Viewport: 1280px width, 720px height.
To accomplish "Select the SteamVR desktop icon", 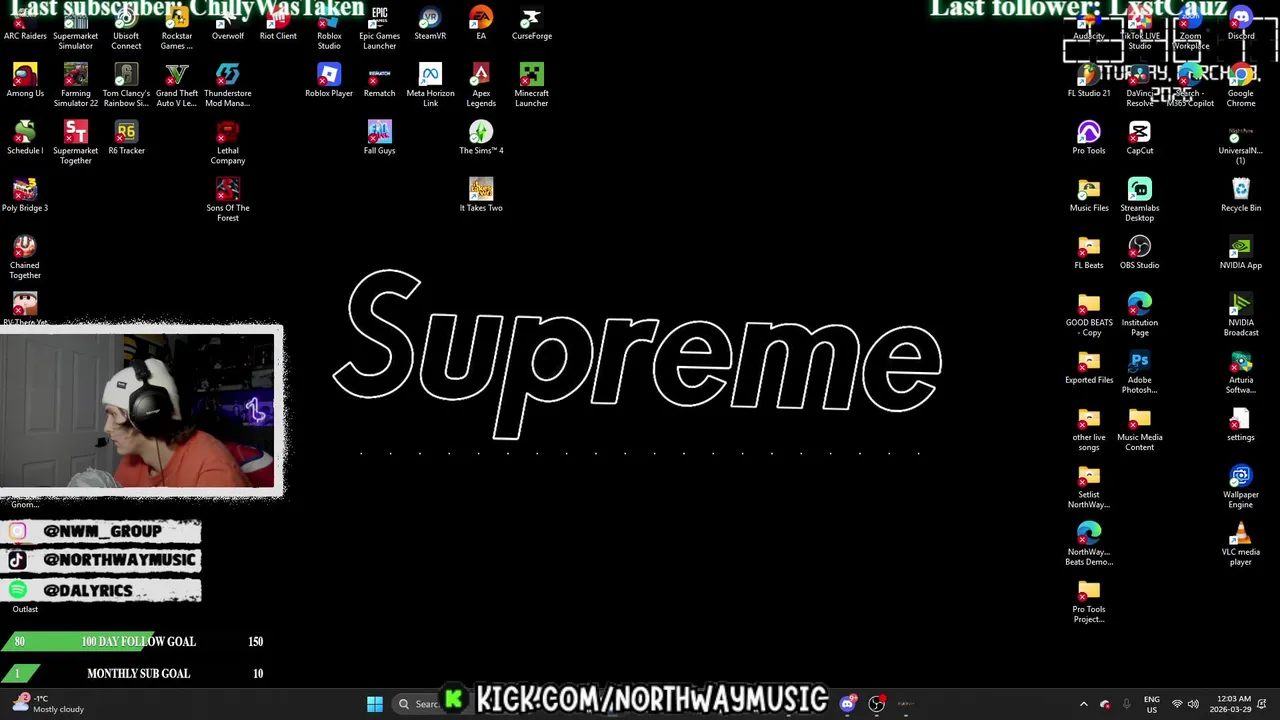I will tap(430, 25).
